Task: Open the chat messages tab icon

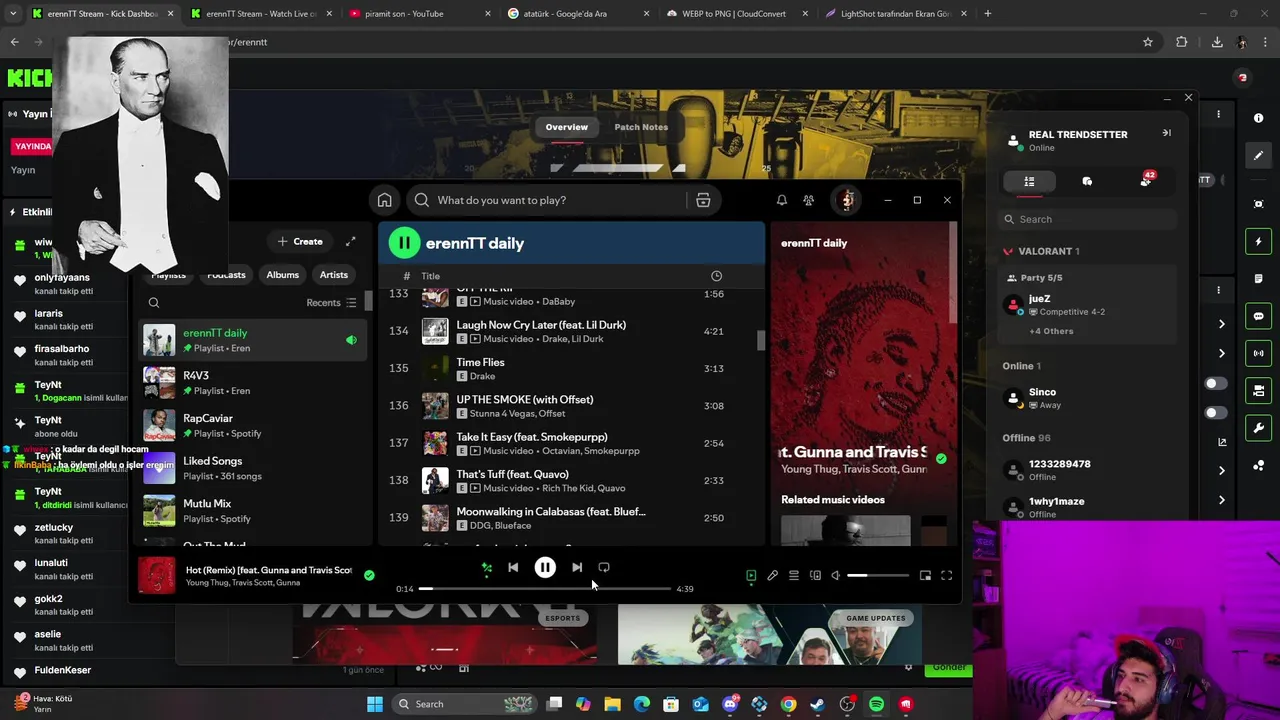Action: [1087, 181]
